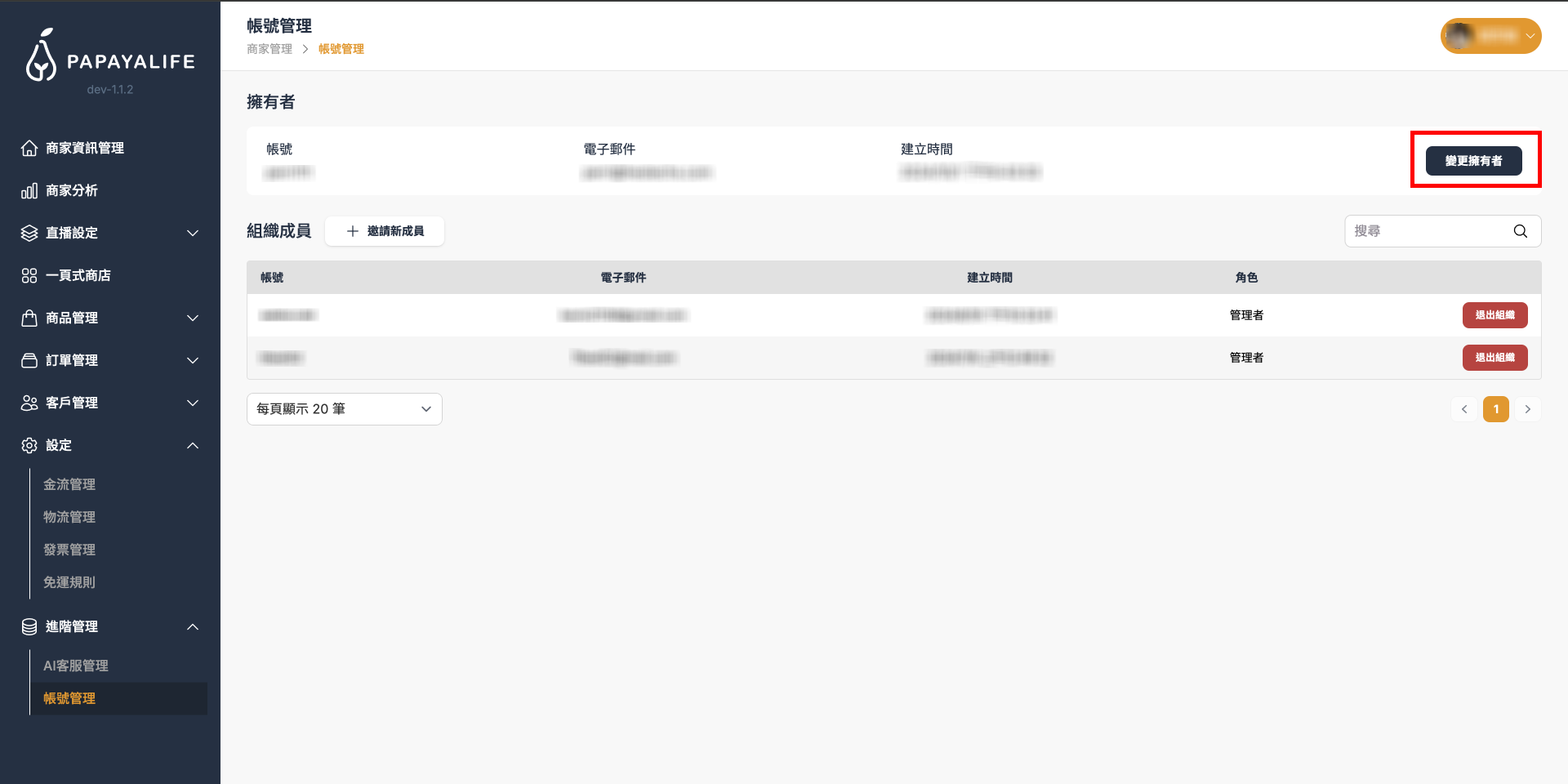
Task: Open 商家資訊管理 via the home icon
Action: [x=29, y=148]
